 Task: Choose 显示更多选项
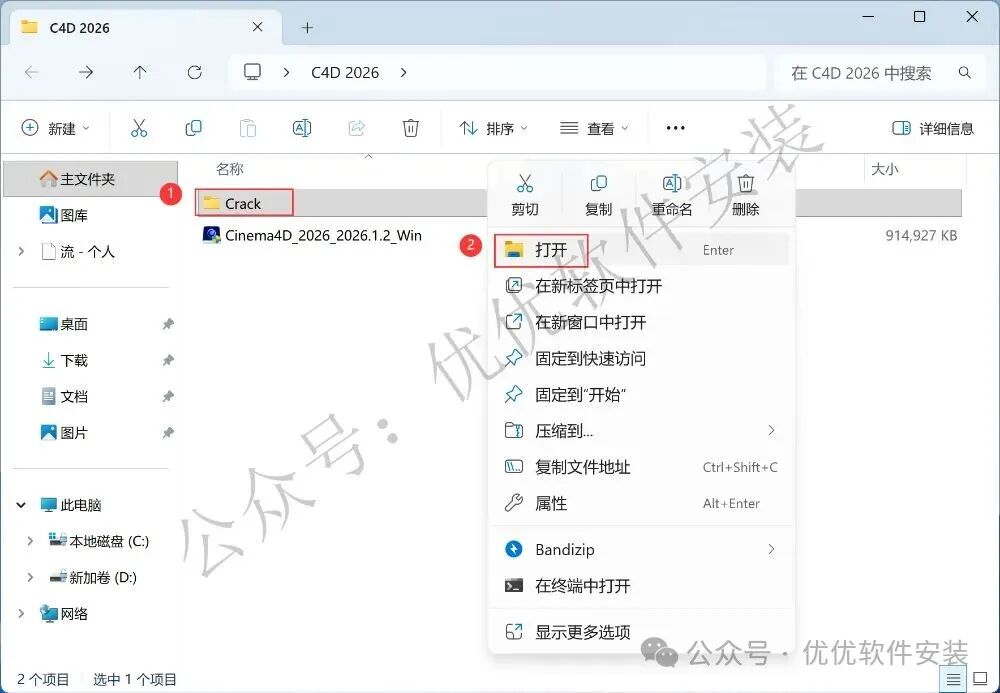642,632
